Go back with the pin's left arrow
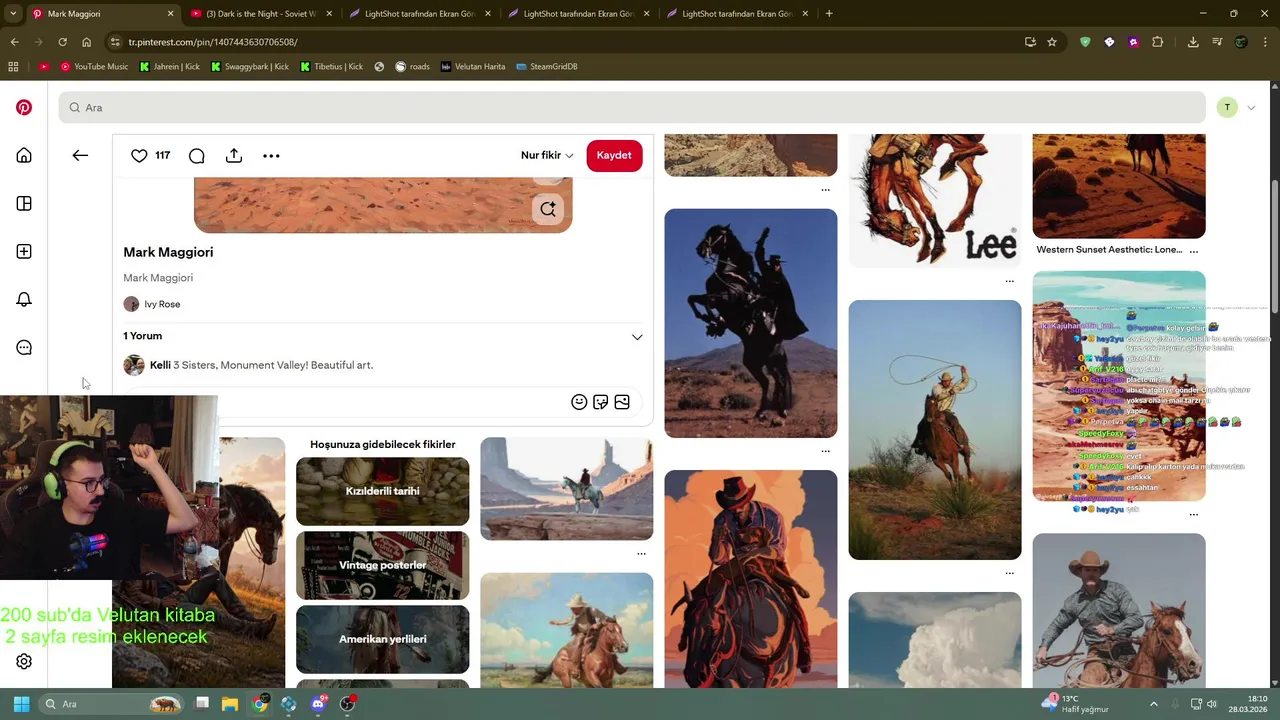1280x720 pixels. (80, 155)
